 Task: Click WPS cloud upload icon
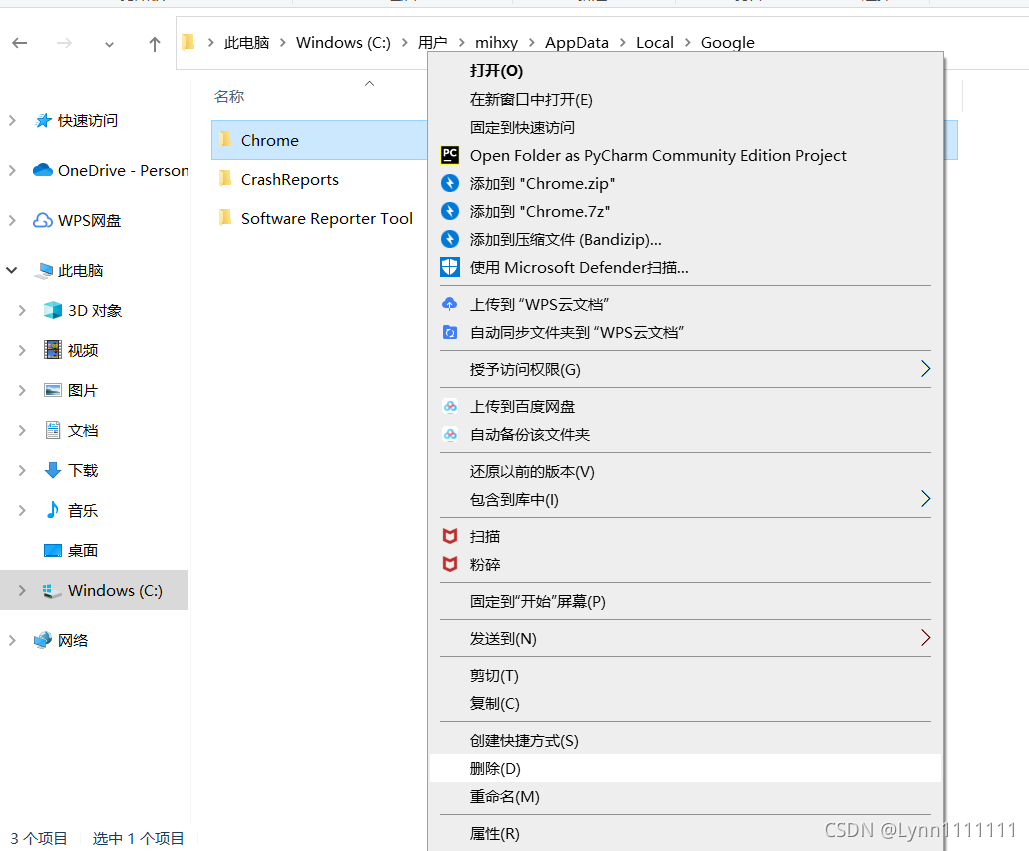click(x=450, y=304)
